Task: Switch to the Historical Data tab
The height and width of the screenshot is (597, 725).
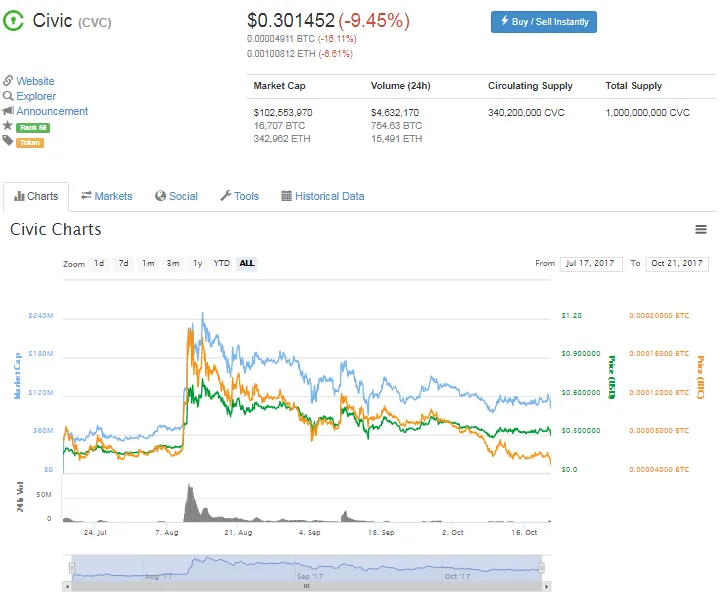Action: pos(323,196)
